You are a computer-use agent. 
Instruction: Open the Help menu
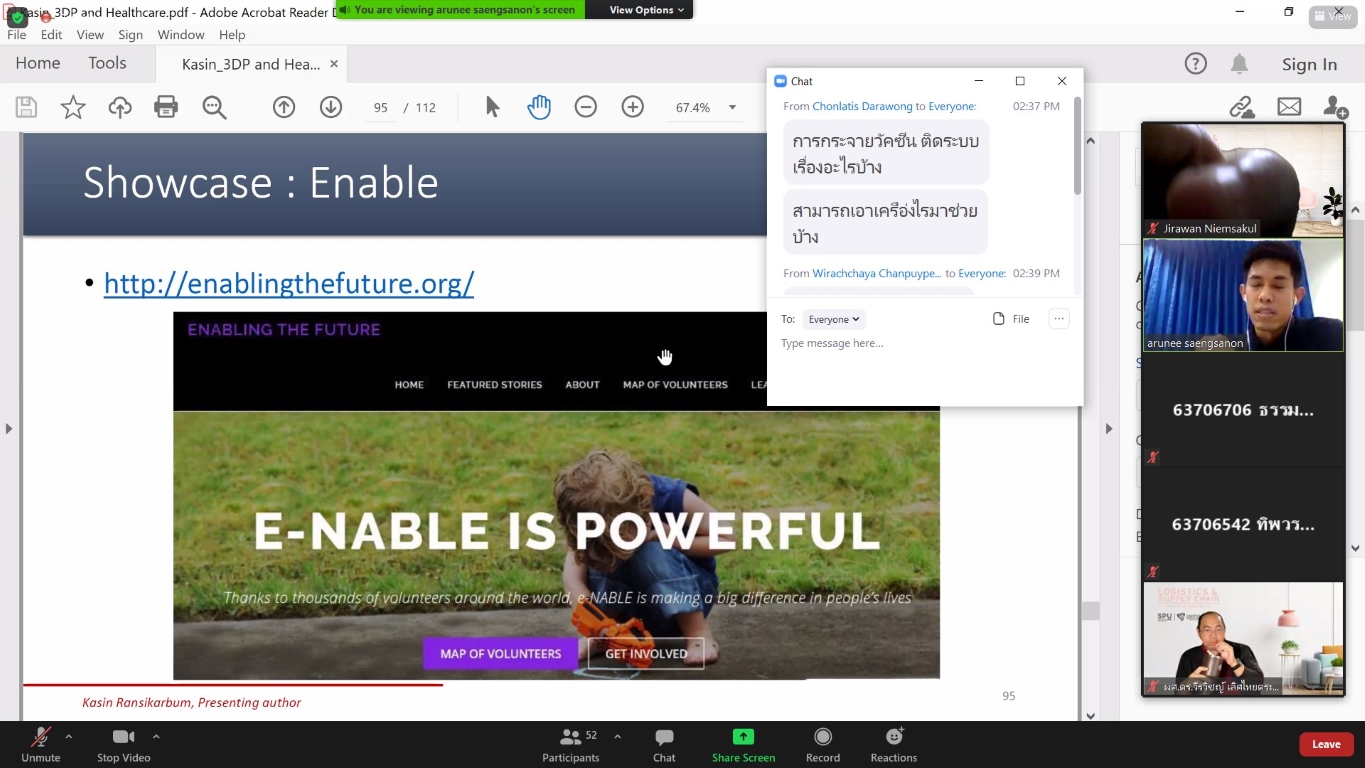click(232, 34)
